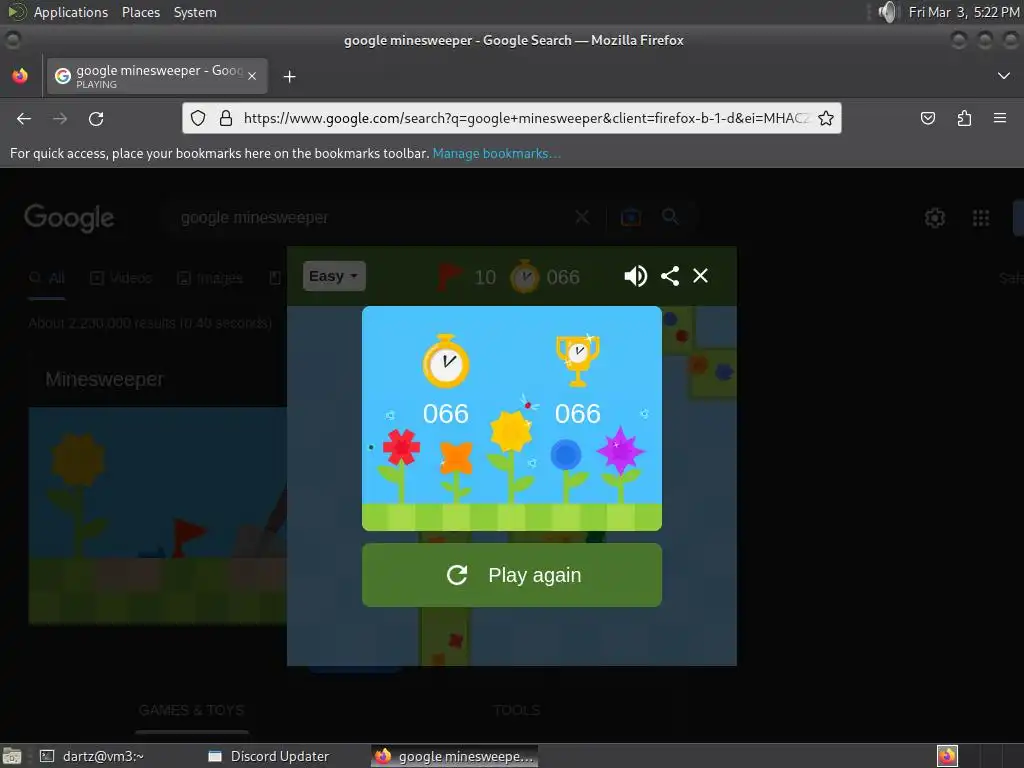Viewport: 1024px width, 768px height.
Task: Close the google minesweeper tab
Action: click(x=252, y=76)
